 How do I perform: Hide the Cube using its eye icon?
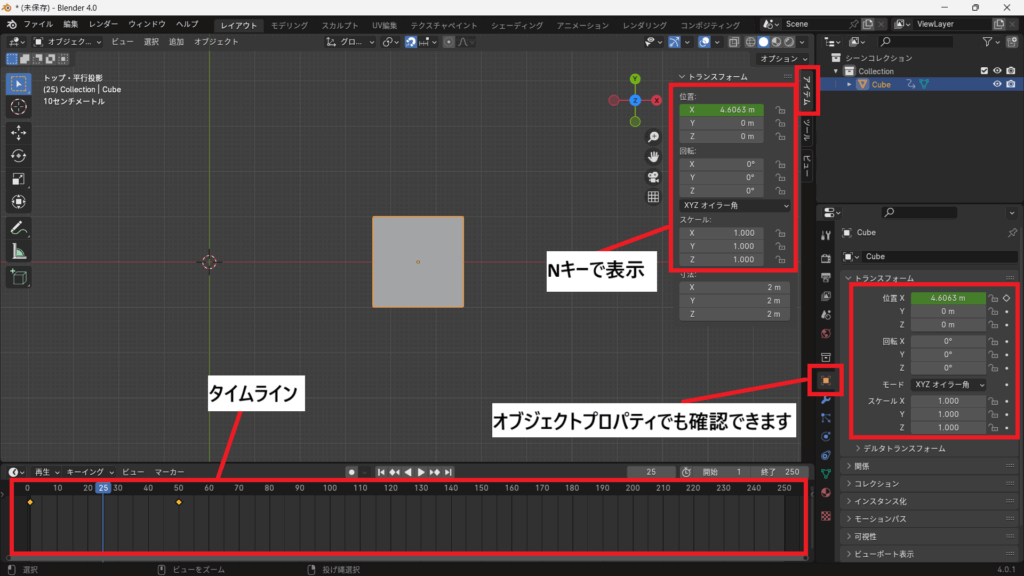[997, 85]
